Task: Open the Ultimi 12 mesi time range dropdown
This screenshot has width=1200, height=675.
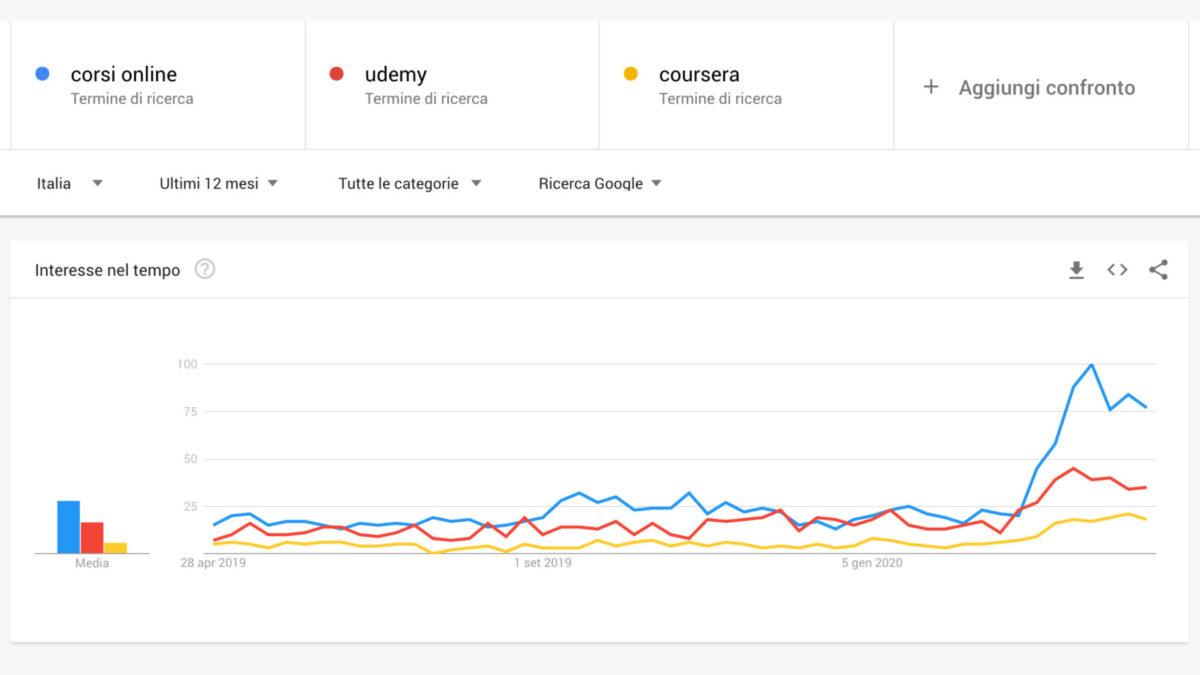Action: [219, 183]
